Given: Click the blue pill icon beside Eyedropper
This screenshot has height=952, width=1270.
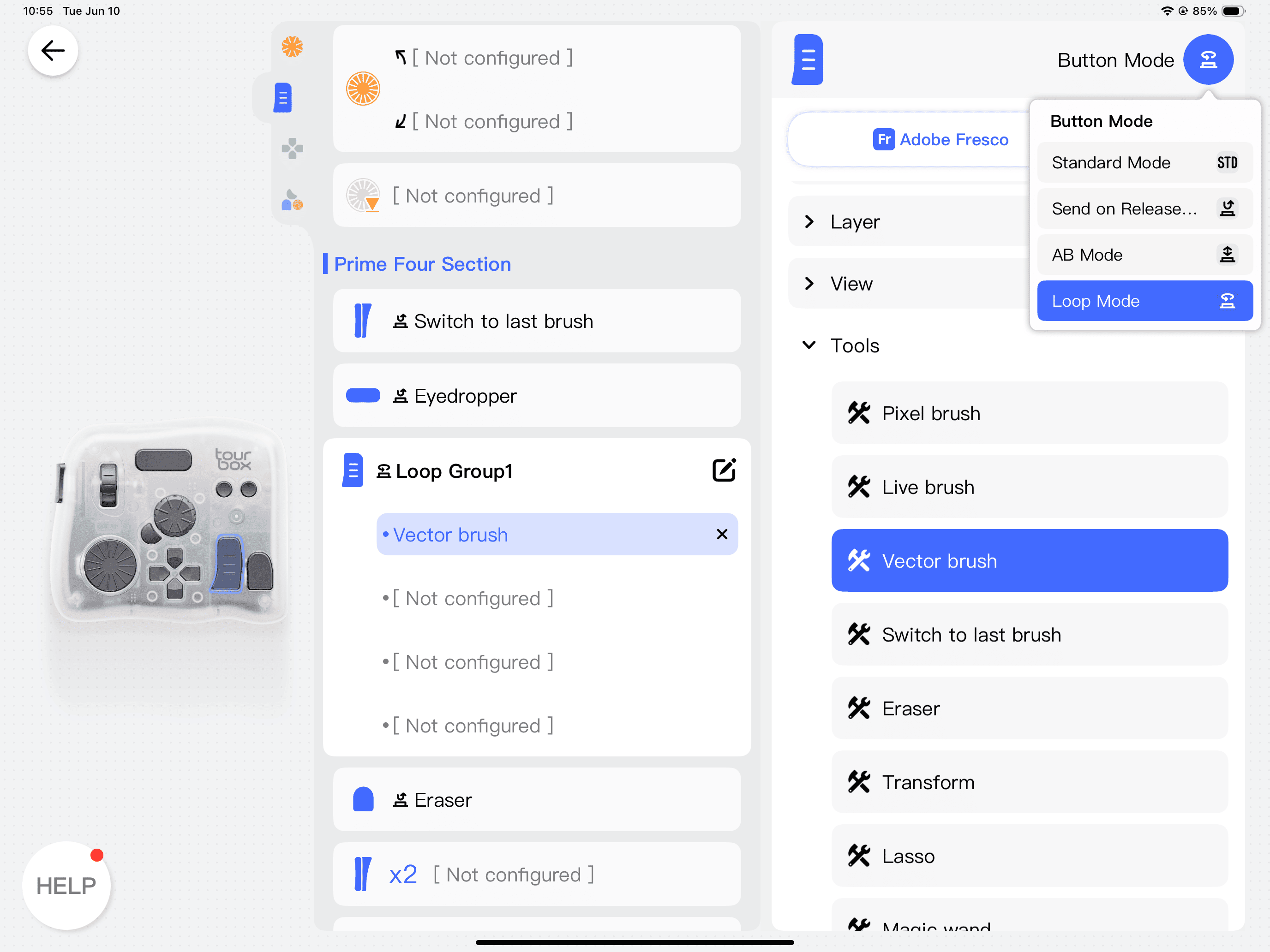Looking at the screenshot, I should coord(363,395).
